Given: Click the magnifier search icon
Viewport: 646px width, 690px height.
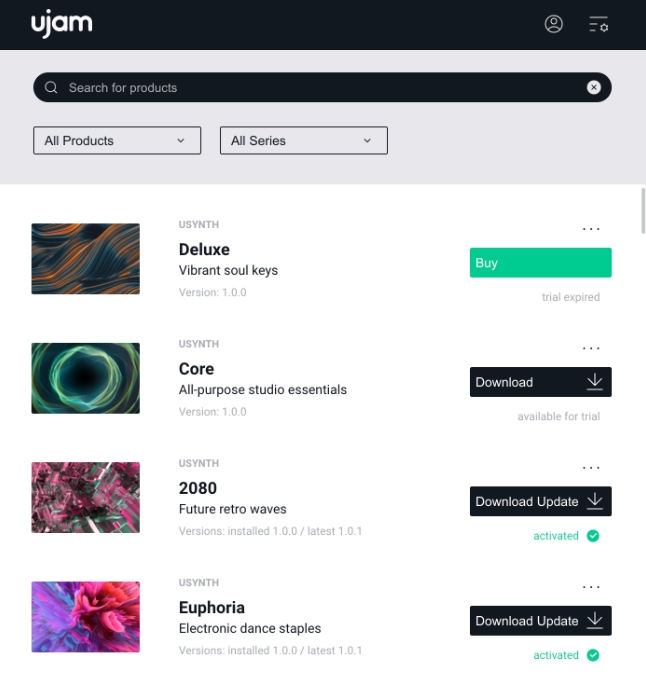Looking at the screenshot, I should pos(51,87).
